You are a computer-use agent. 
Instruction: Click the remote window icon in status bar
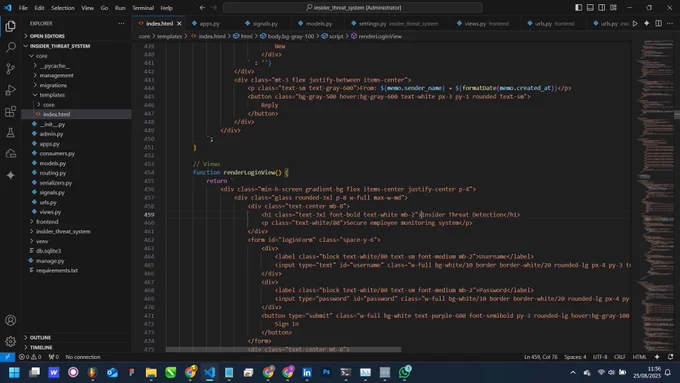pos(7,357)
